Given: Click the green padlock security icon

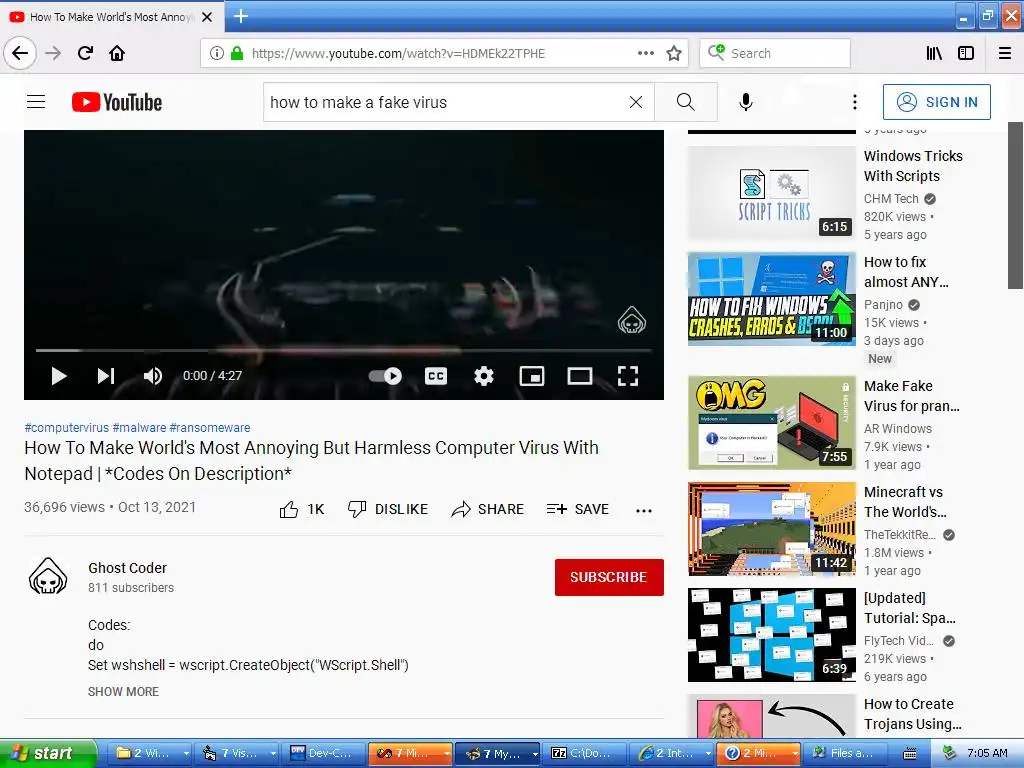Looking at the screenshot, I should (x=237, y=54).
